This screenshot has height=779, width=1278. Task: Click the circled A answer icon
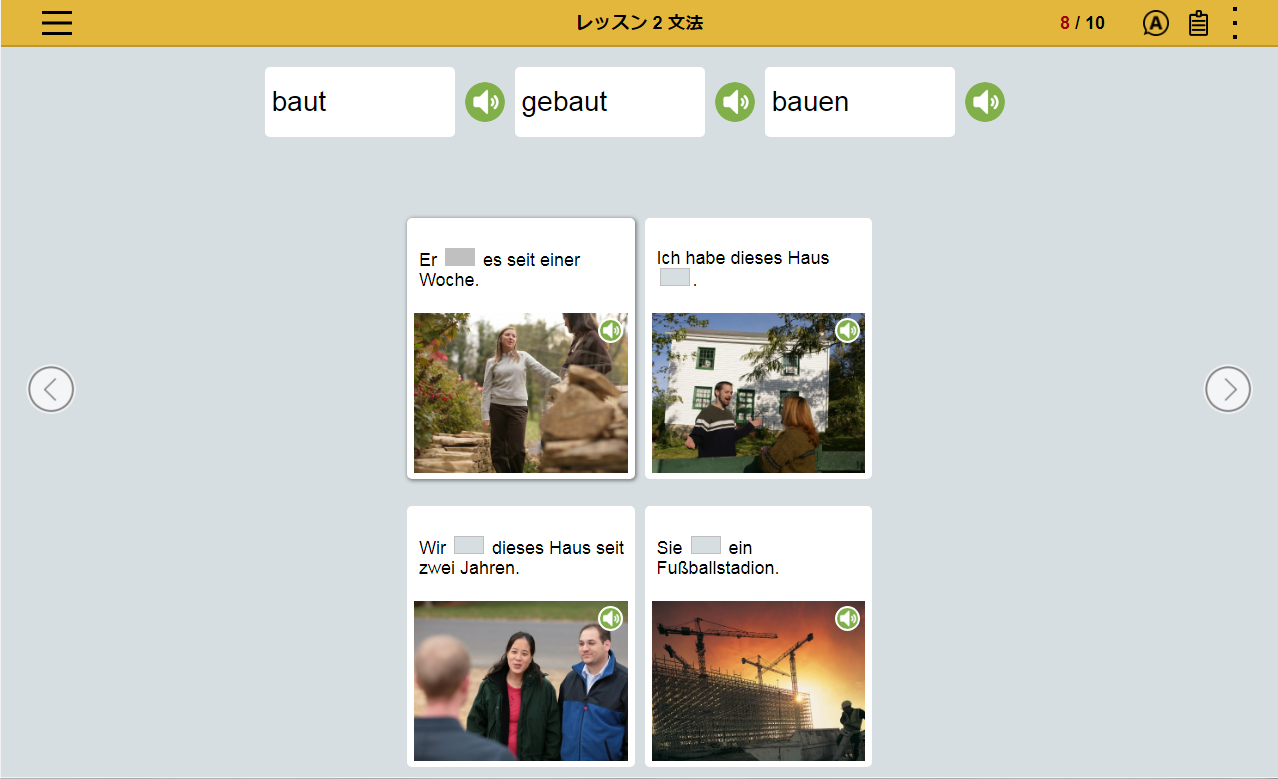click(x=1155, y=23)
